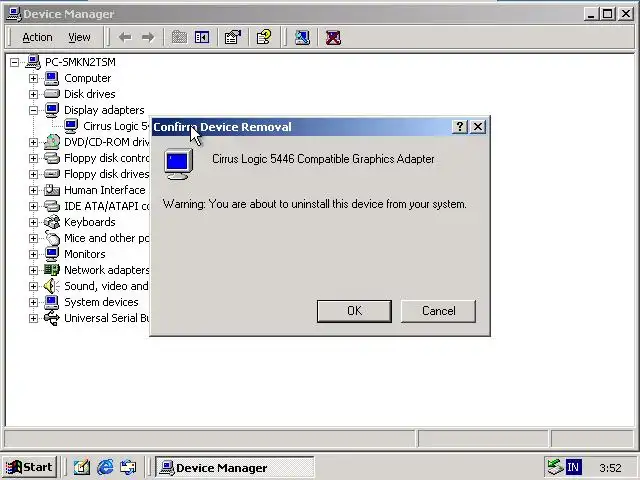
Task: Select the Disk drives icon
Action: (x=52, y=94)
